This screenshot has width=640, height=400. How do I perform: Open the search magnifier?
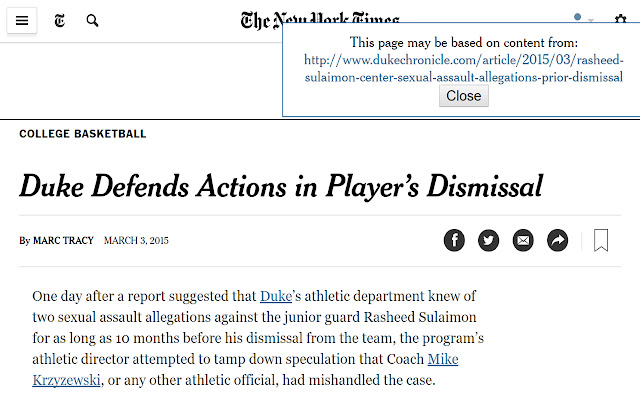click(x=93, y=20)
